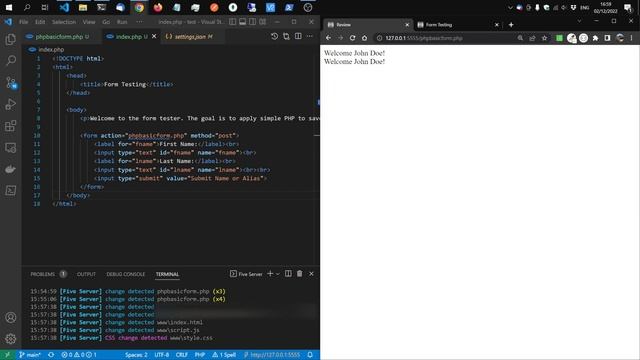Open the collapsed VS Code menu ellipsis
Viewport: 640px width, 360px height.
click(x=140, y=22)
